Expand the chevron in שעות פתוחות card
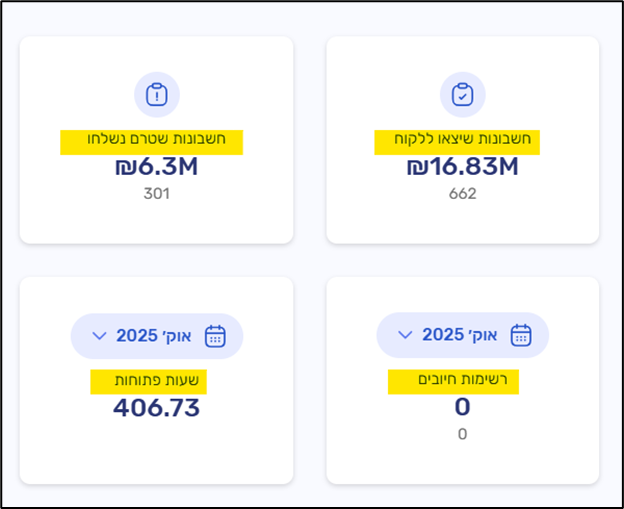The image size is (624, 509). coord(99,336)
